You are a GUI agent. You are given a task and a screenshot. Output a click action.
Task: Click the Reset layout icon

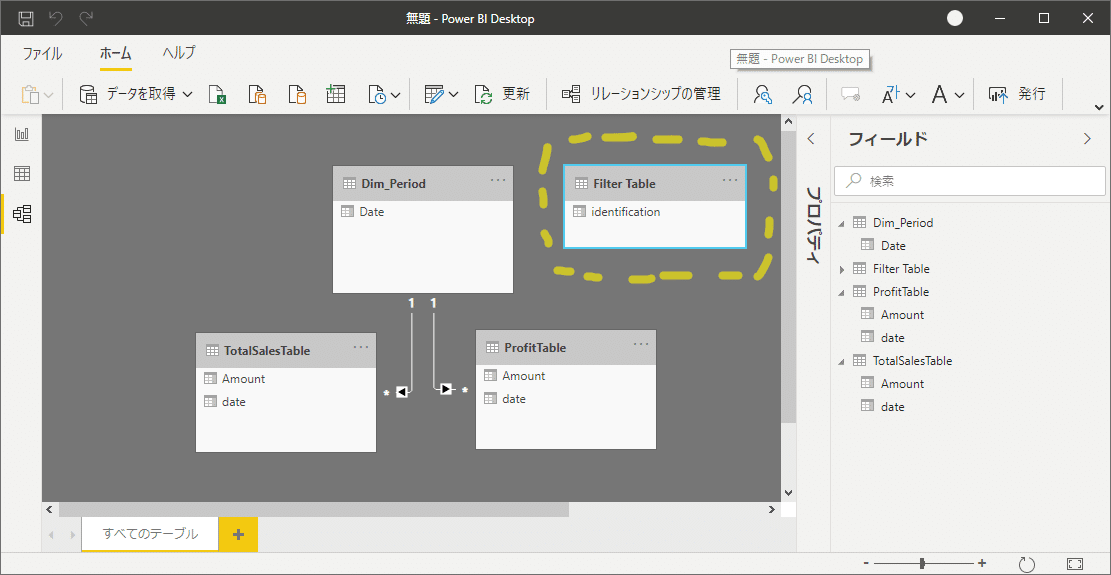point(1026,564)
